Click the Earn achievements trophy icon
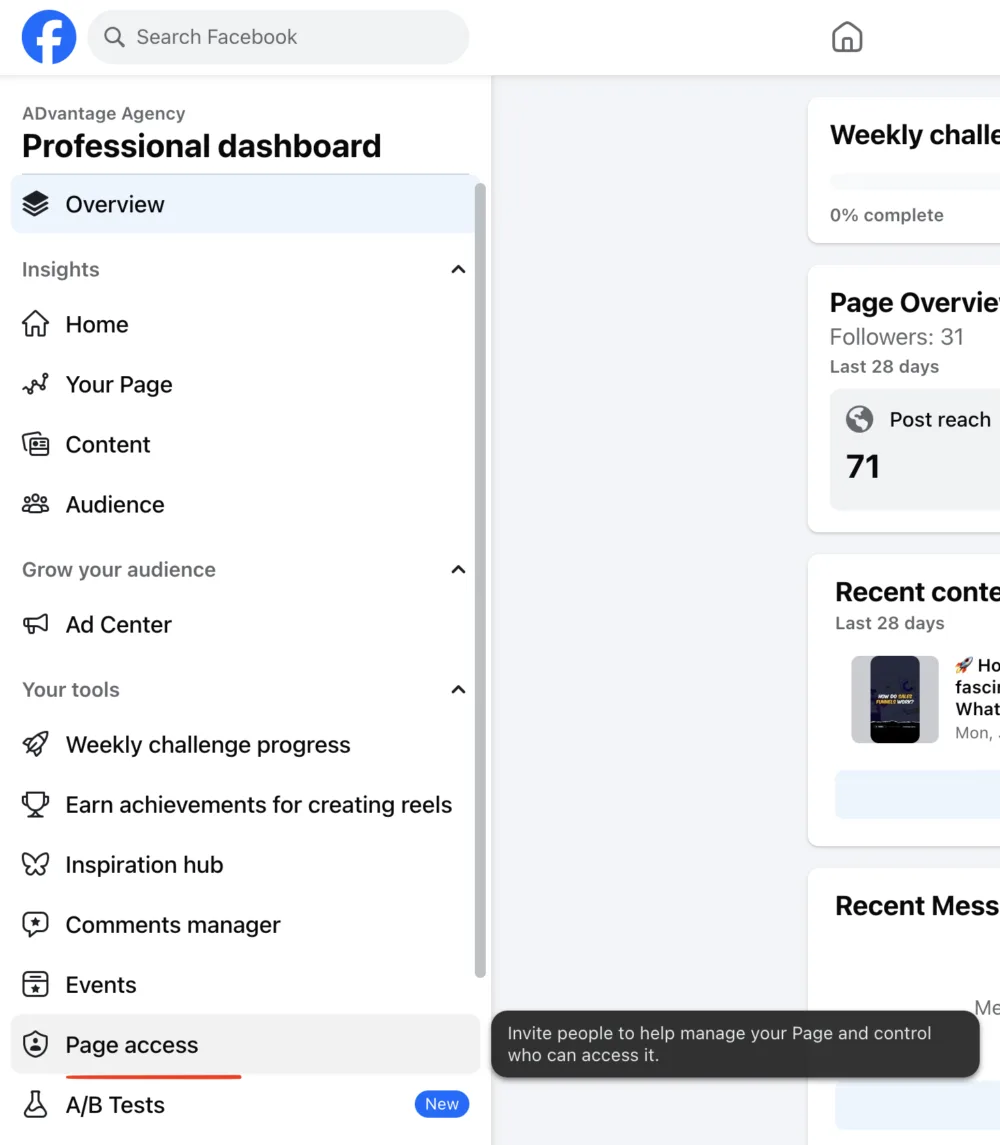The image size is (1000, 1145). pos(35,805)
